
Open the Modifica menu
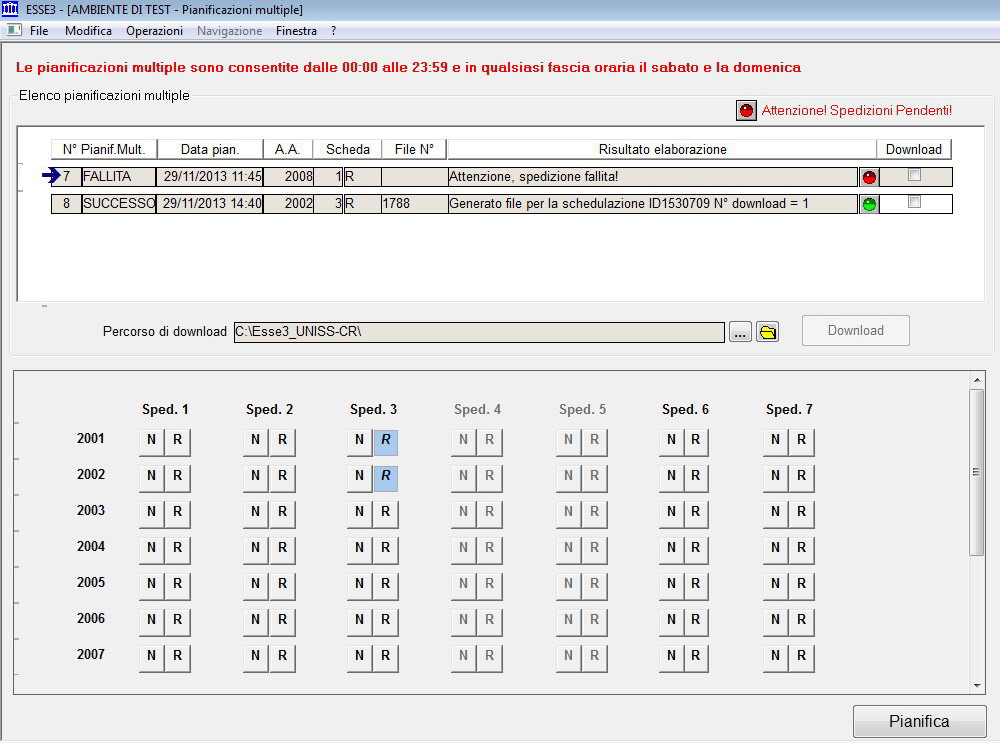coord(88,31)
